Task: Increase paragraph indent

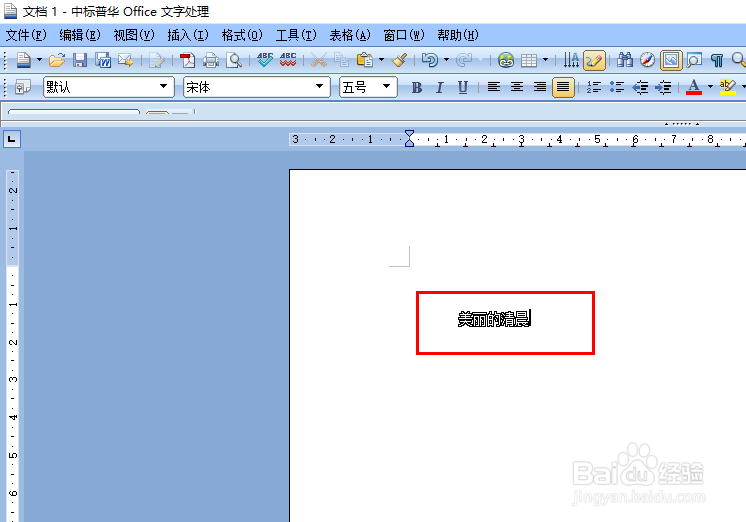Action: [x=663, y=87]
